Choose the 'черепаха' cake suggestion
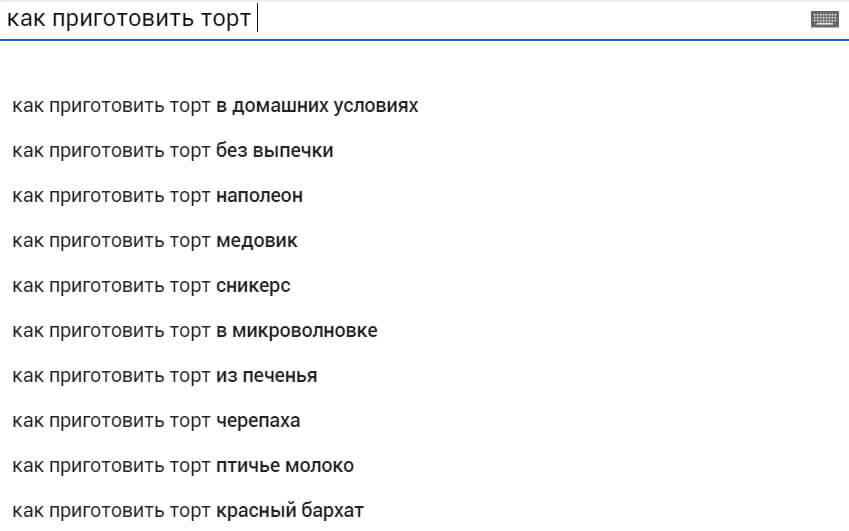This screenshot has width=849, height=531. click(156, 421)
